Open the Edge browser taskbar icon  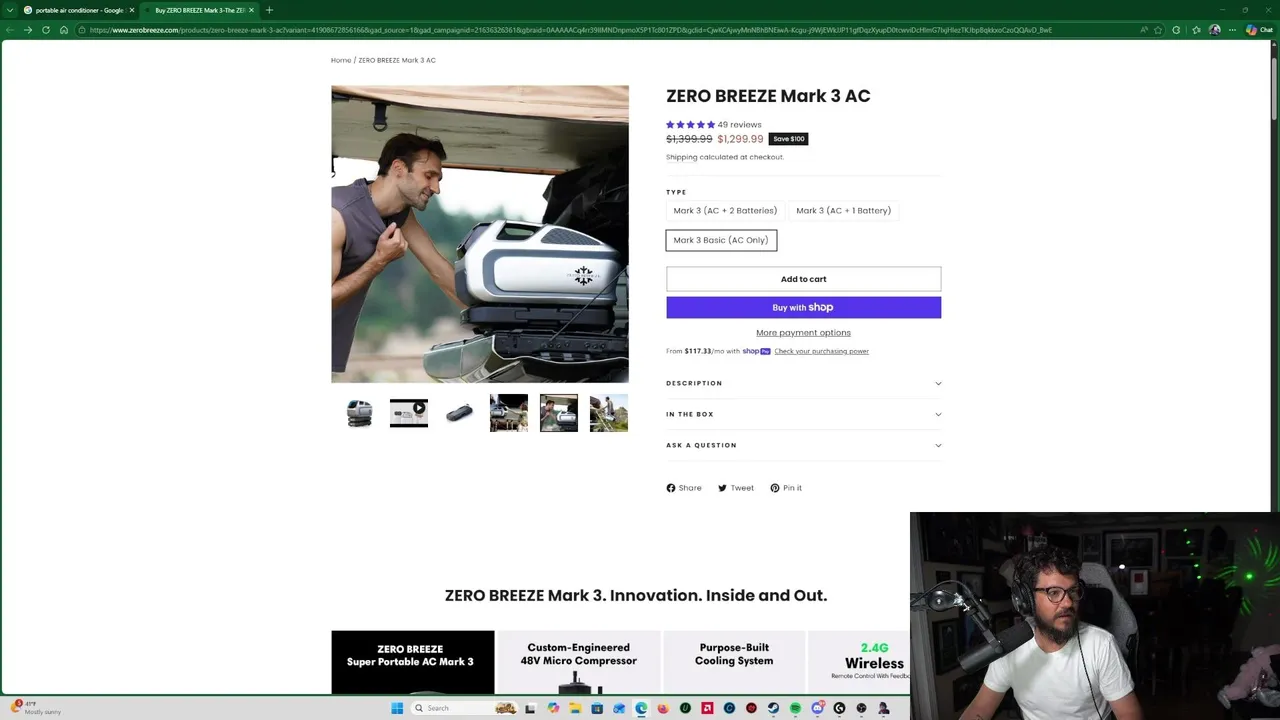pyautogui.click(x=641, y=708)
